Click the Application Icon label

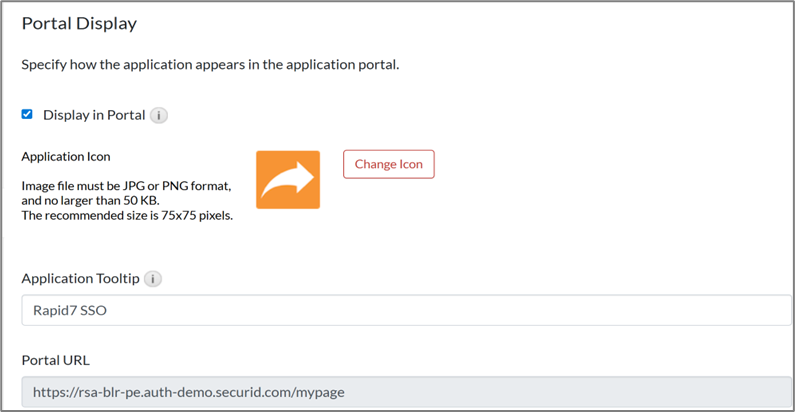pyautogui.click(x=66, y=157)
